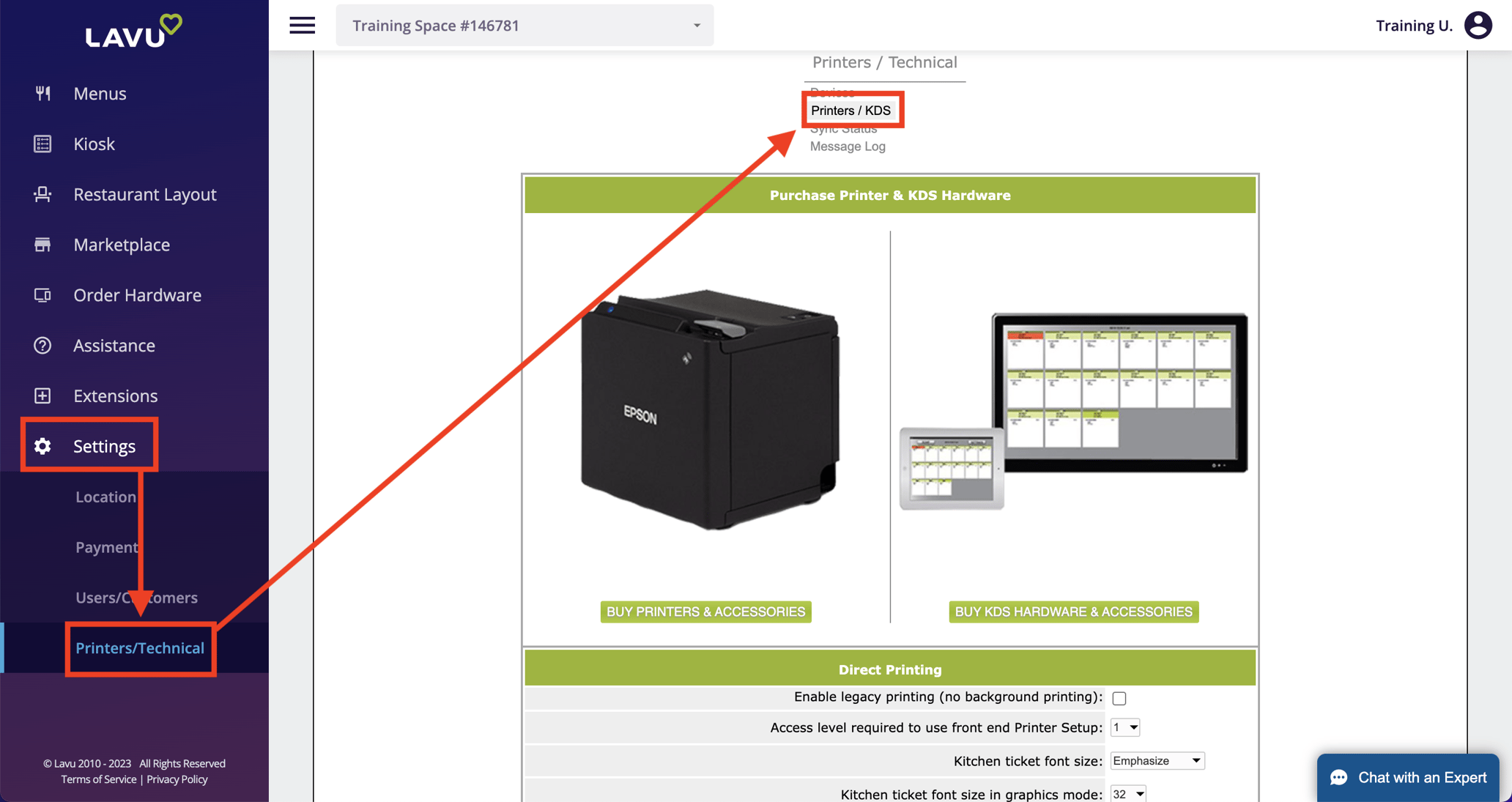View the Terms of Service
The image size is (1512, 802).
pos(98,779)
